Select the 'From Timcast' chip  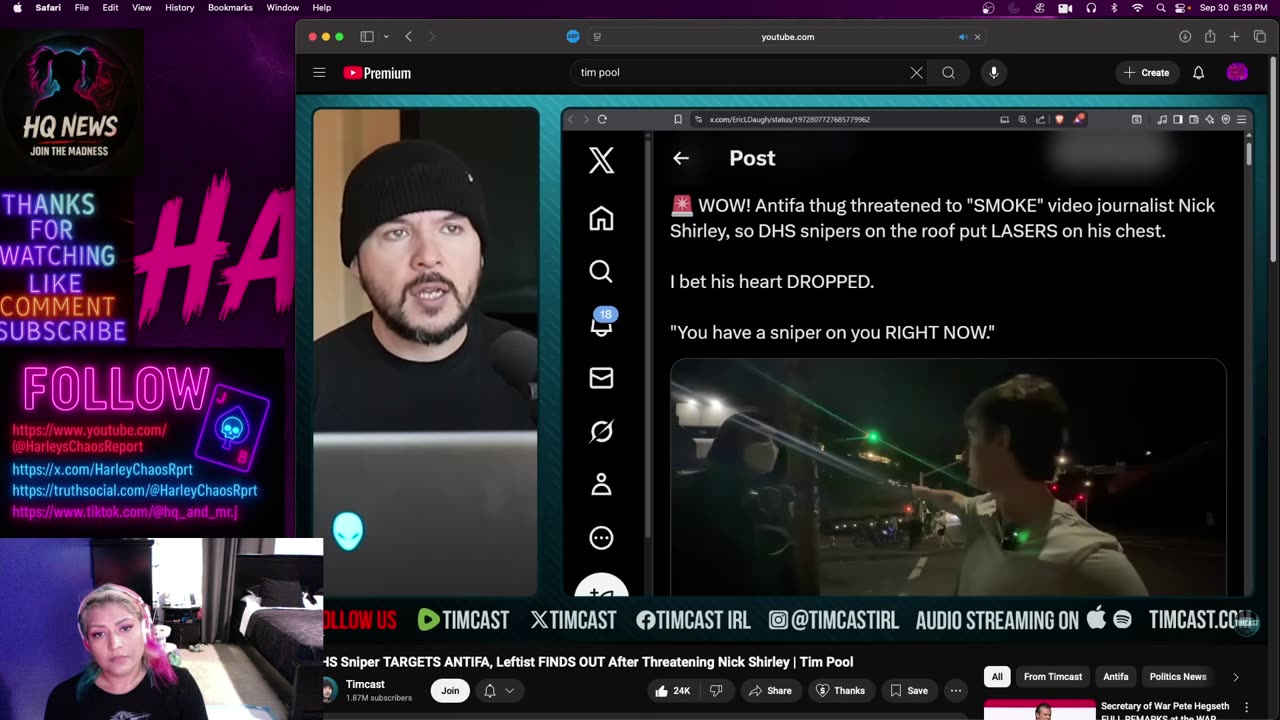click(1053, 677)
